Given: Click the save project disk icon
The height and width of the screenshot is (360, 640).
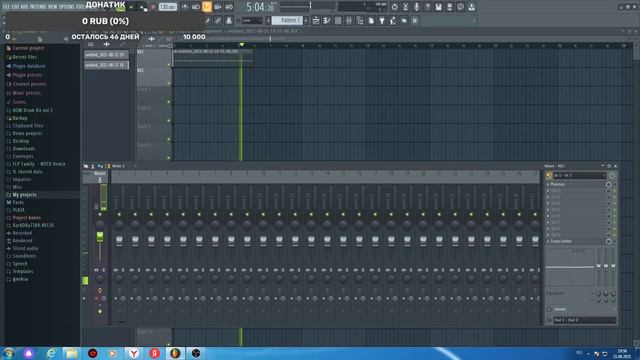Looking at the screenshot, I should [x=438, y=7].
